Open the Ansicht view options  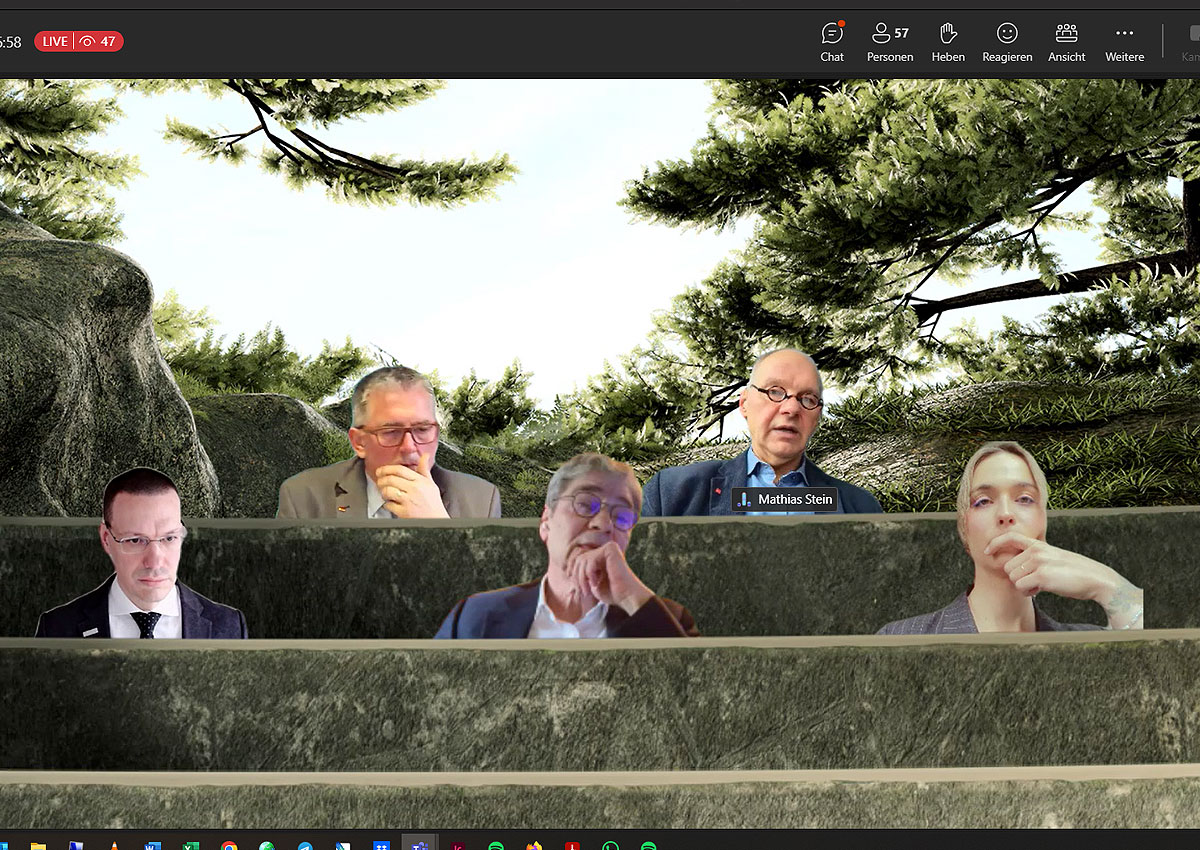(1066, 42)
